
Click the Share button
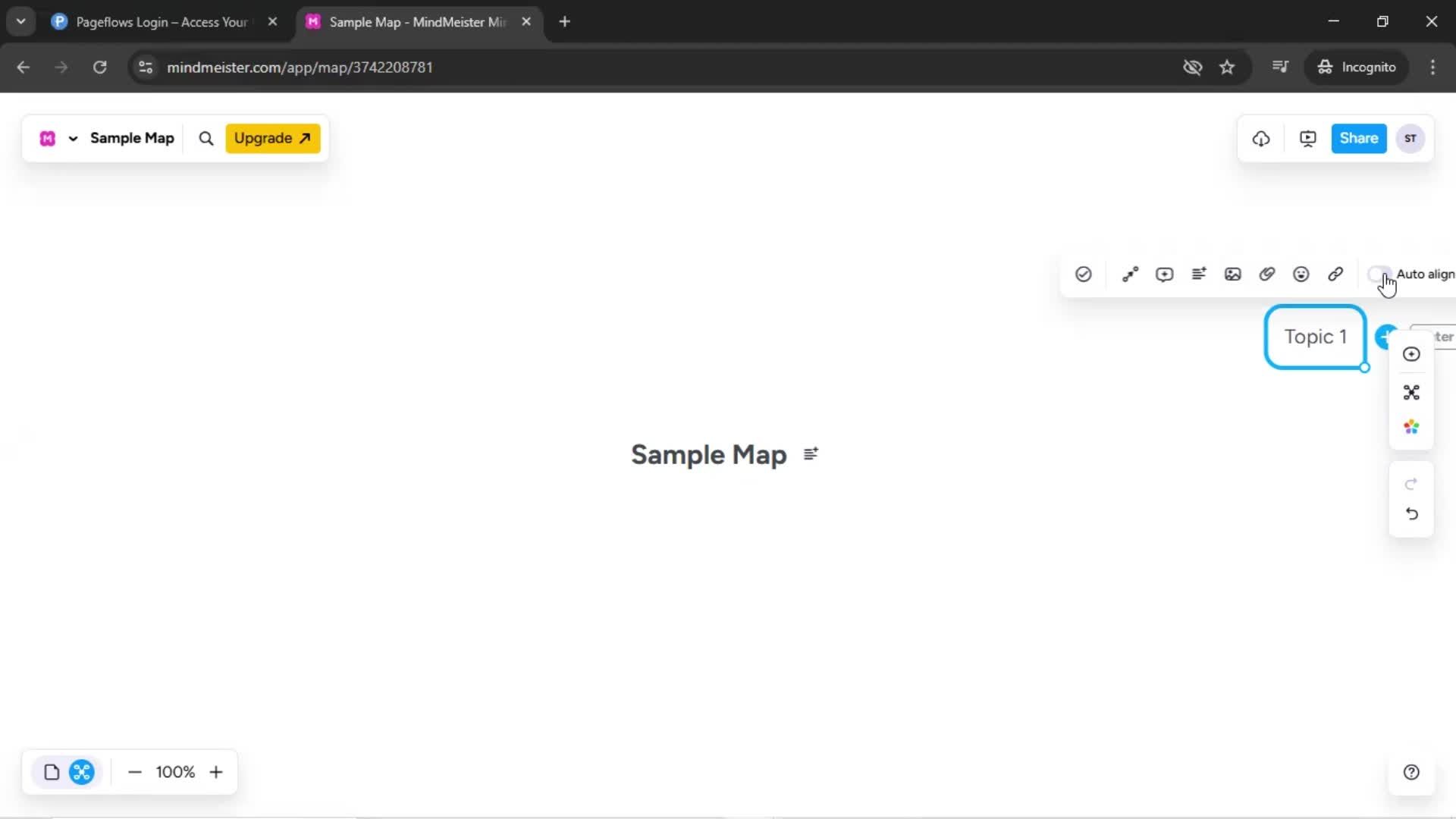pos(1359,138)
